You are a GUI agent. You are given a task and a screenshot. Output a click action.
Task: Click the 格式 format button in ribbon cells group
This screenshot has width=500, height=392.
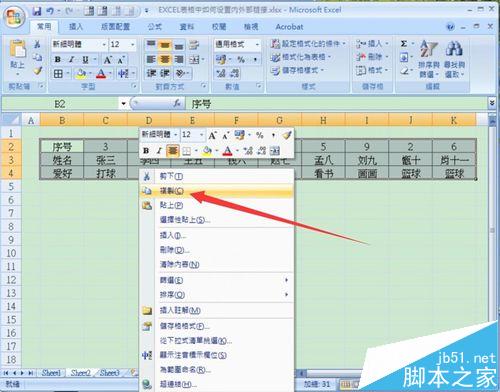point(372,70)
